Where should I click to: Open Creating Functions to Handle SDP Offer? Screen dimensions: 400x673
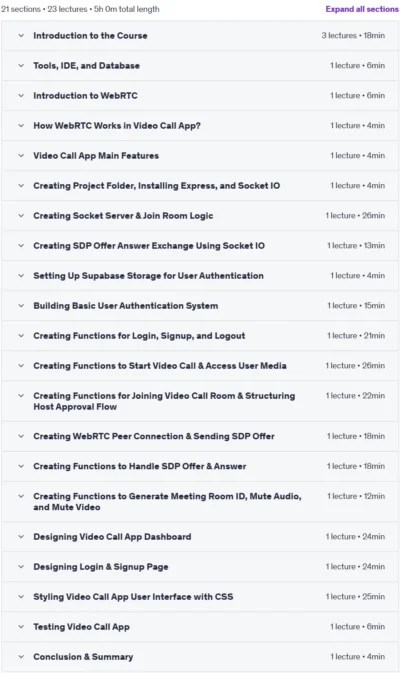(200, 467)
